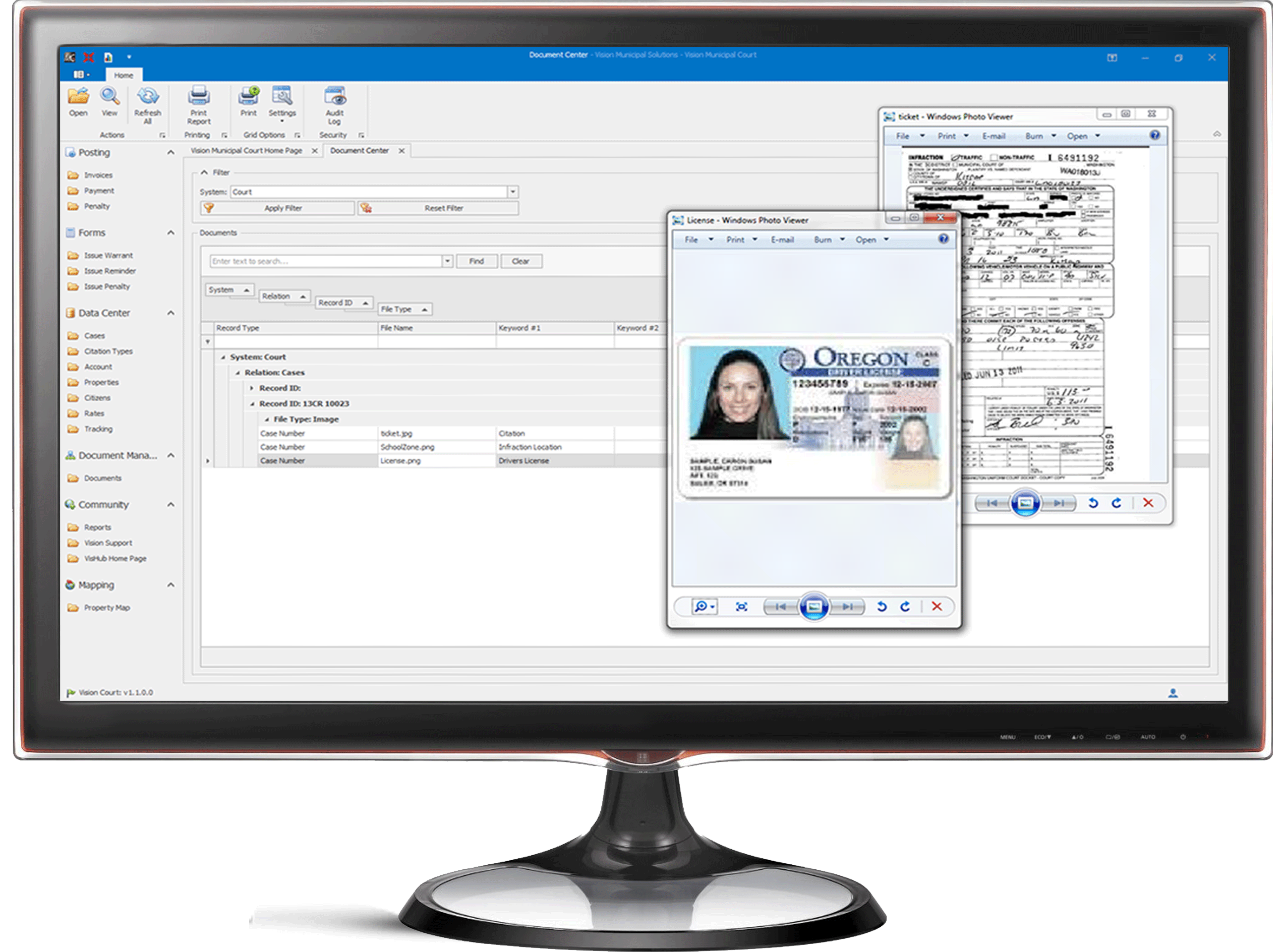
Task: Click the Refresh All icon
Action: click(148, 96)
